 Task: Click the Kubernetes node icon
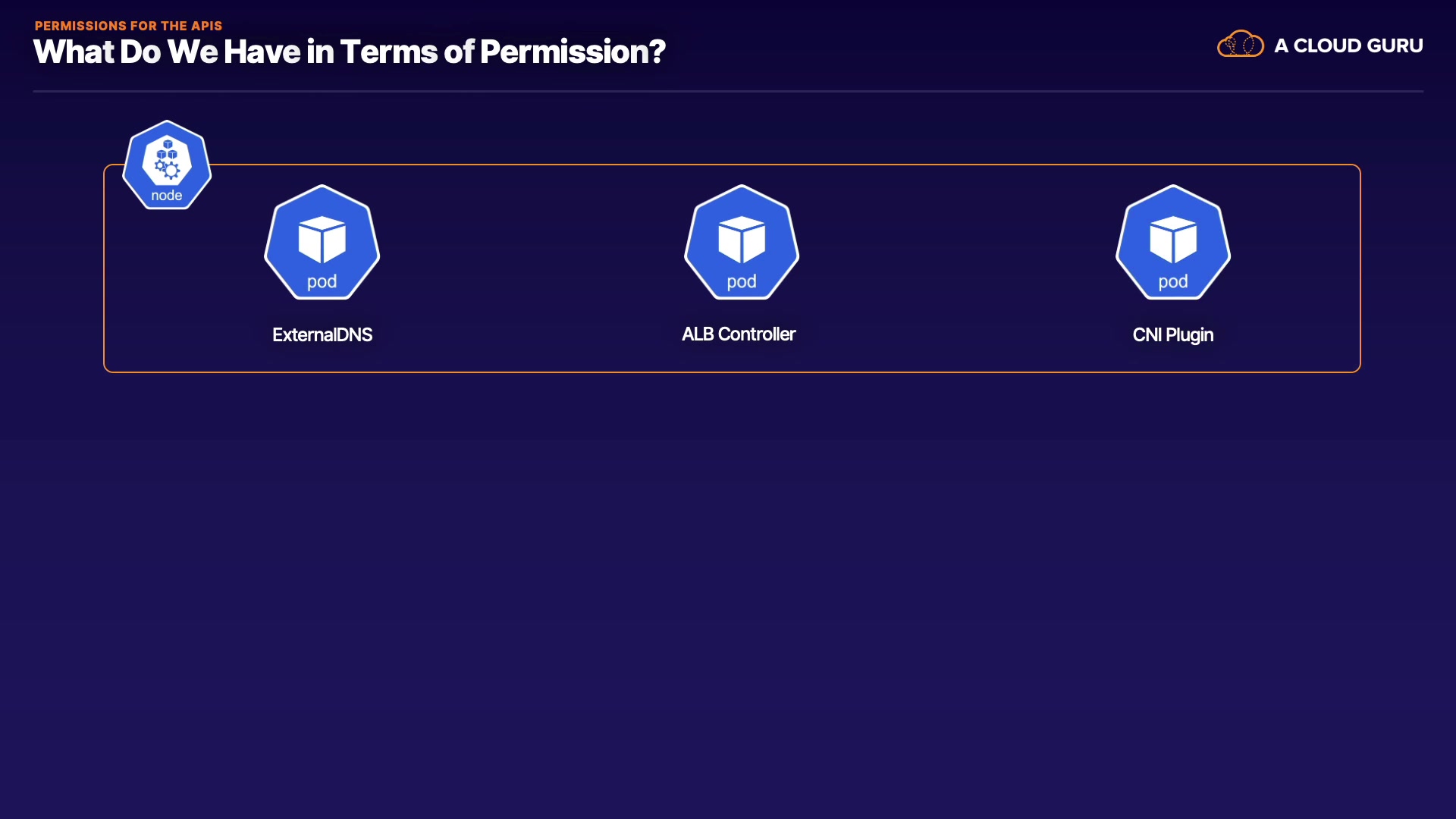(x=167, y=165)
